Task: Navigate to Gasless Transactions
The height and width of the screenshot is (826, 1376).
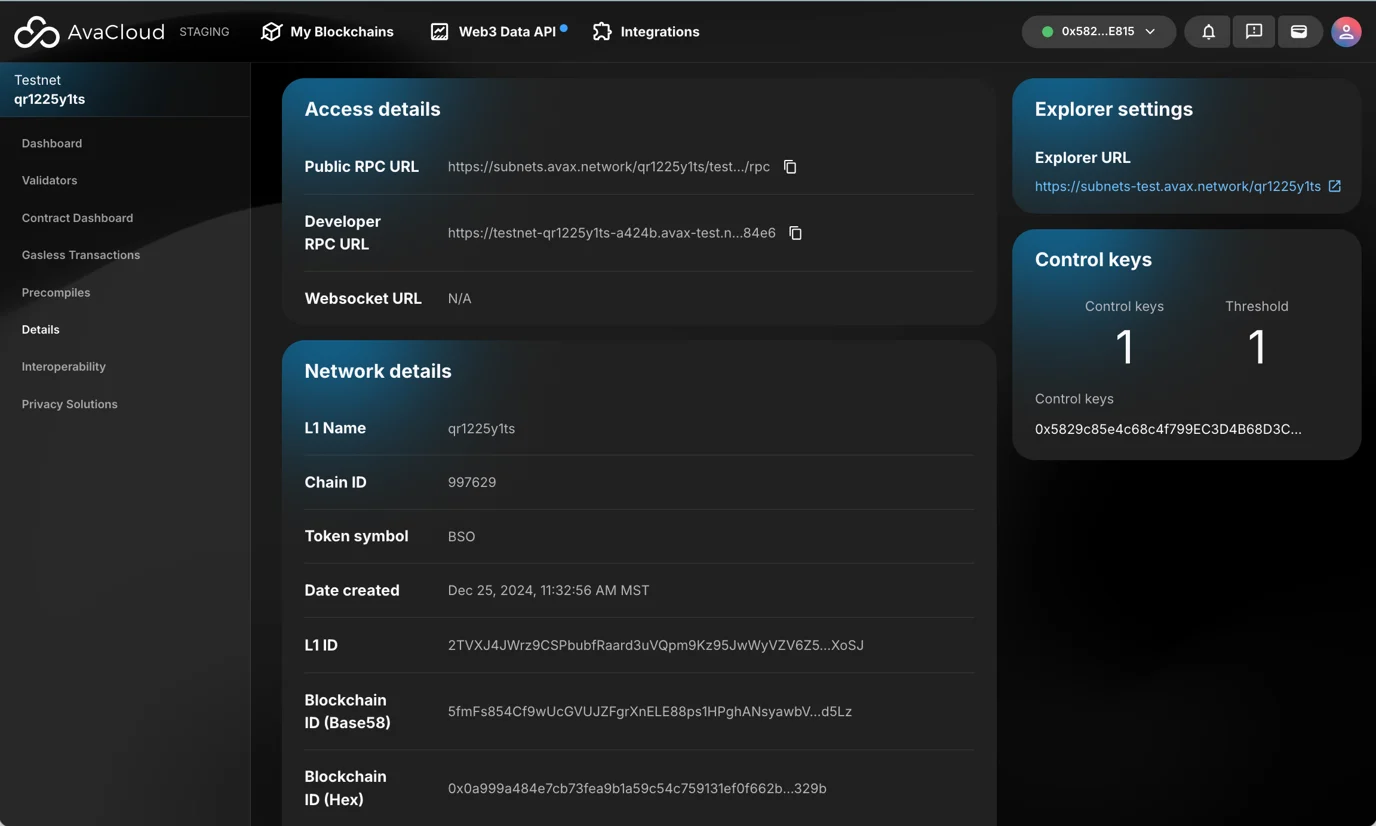Action: pyautogui.click(x=81, y=255)
